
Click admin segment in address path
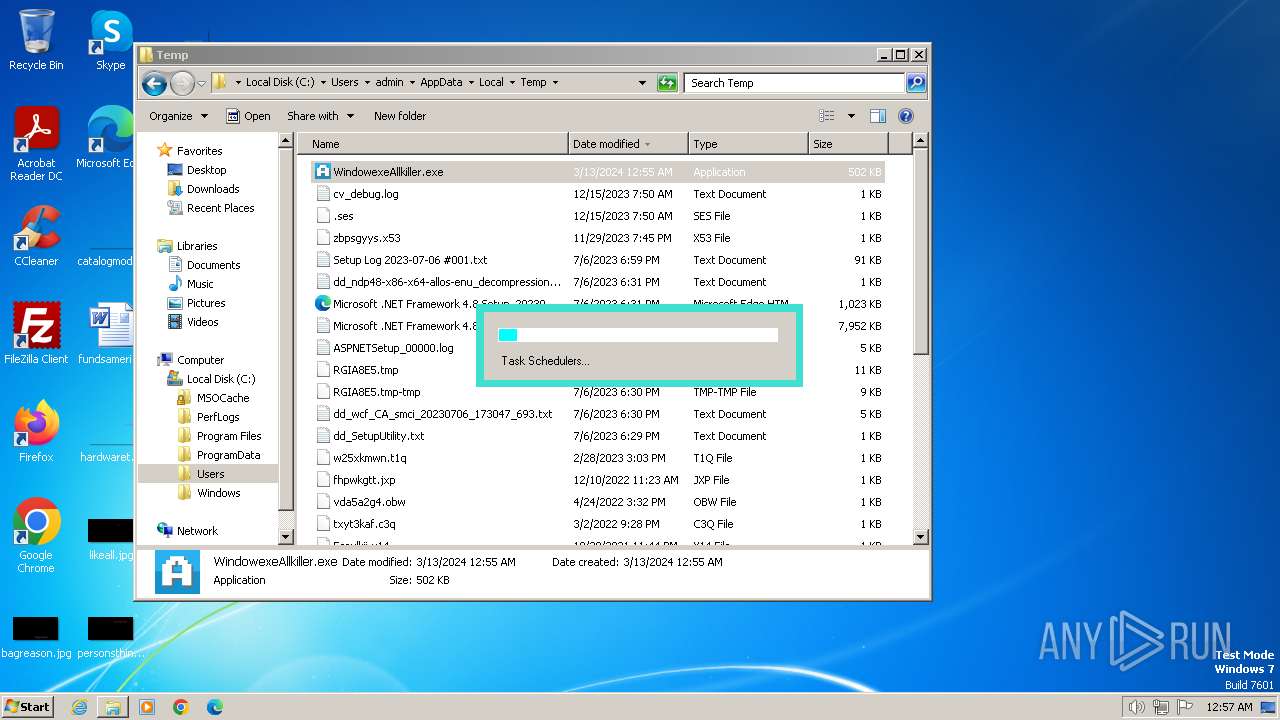pyautogui.click(x=389, y=83)
